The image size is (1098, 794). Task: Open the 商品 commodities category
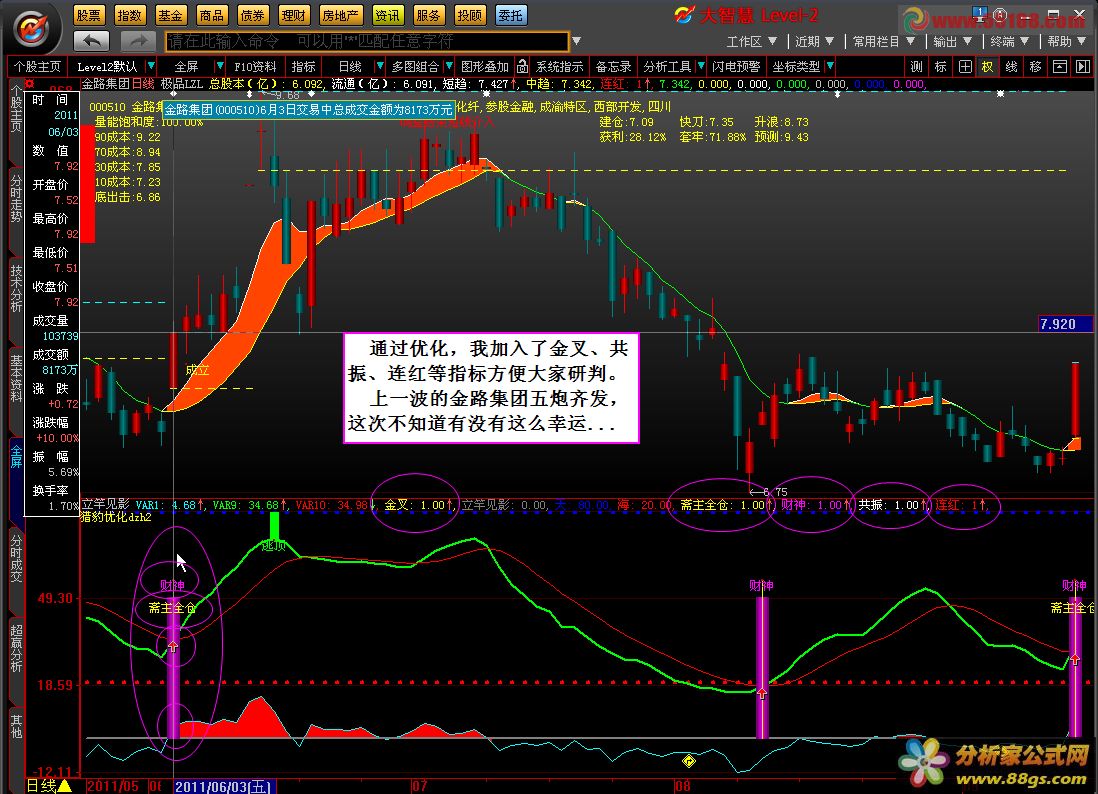click(211, 15)
